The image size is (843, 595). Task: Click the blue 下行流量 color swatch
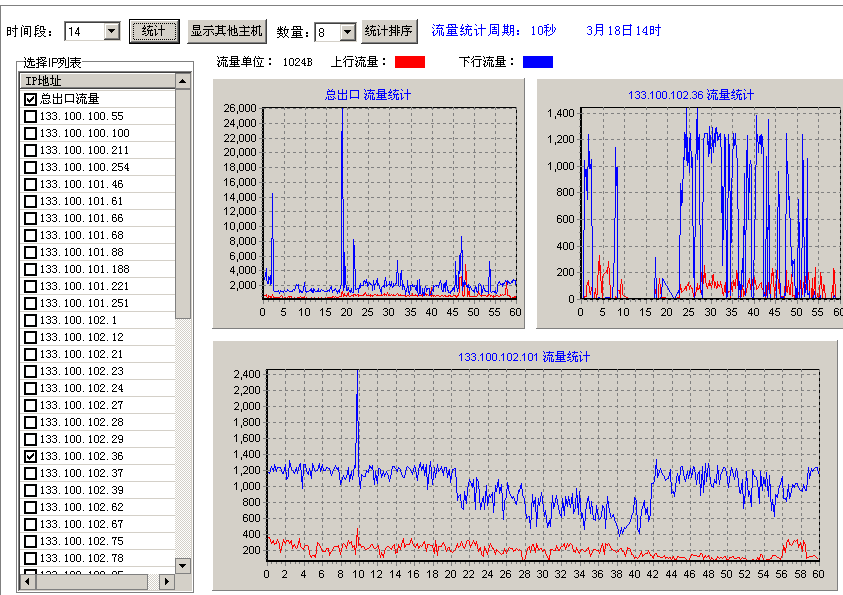[x=537, y=62]
